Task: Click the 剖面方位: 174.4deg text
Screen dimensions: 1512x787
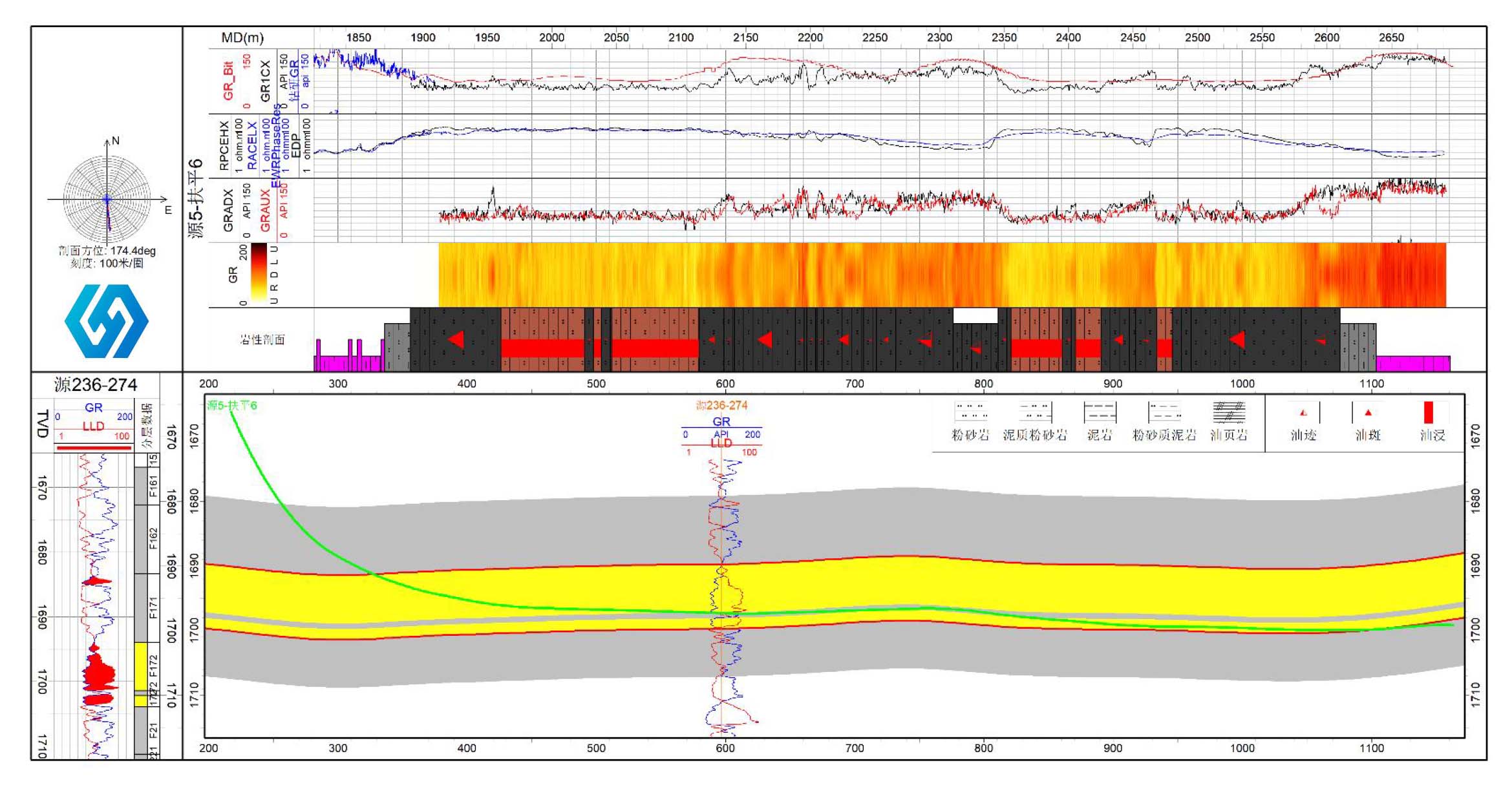Action: tap(107, 251)
